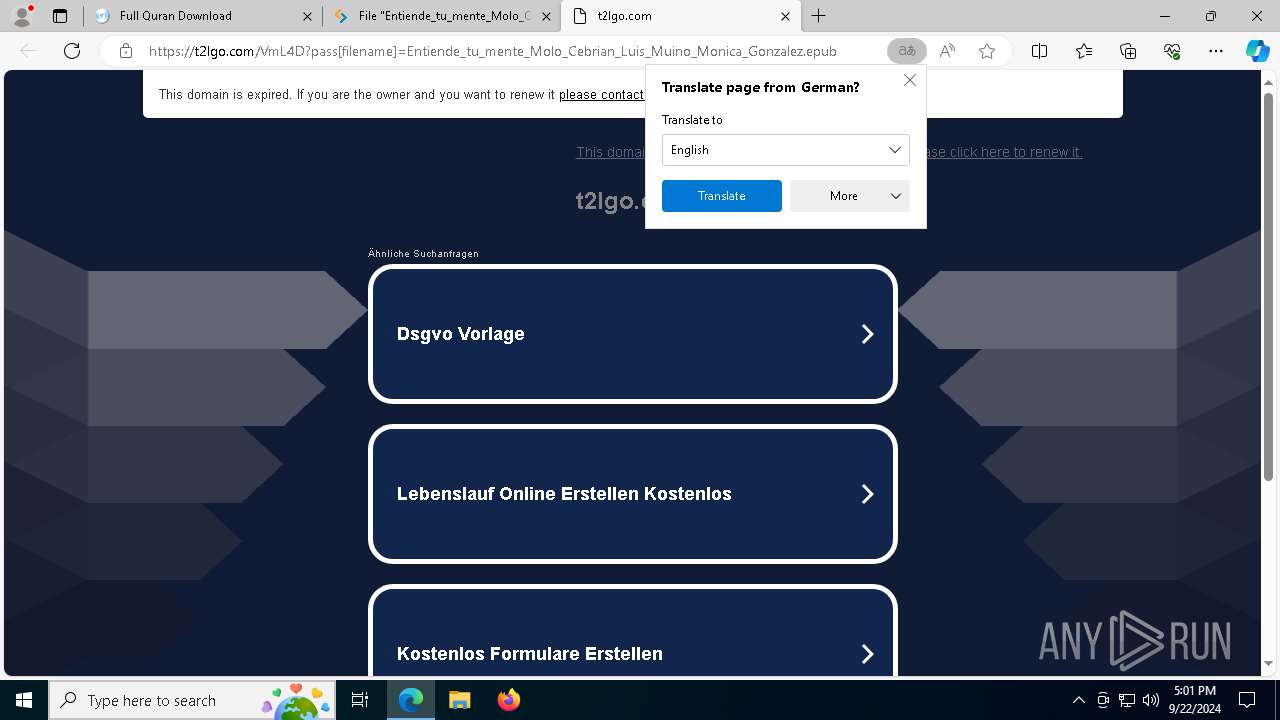This screenshot has height=720, width=1280.
Task: Open the Translate to English dropdown
Action: pyautogui.click(x=785, y=150)
